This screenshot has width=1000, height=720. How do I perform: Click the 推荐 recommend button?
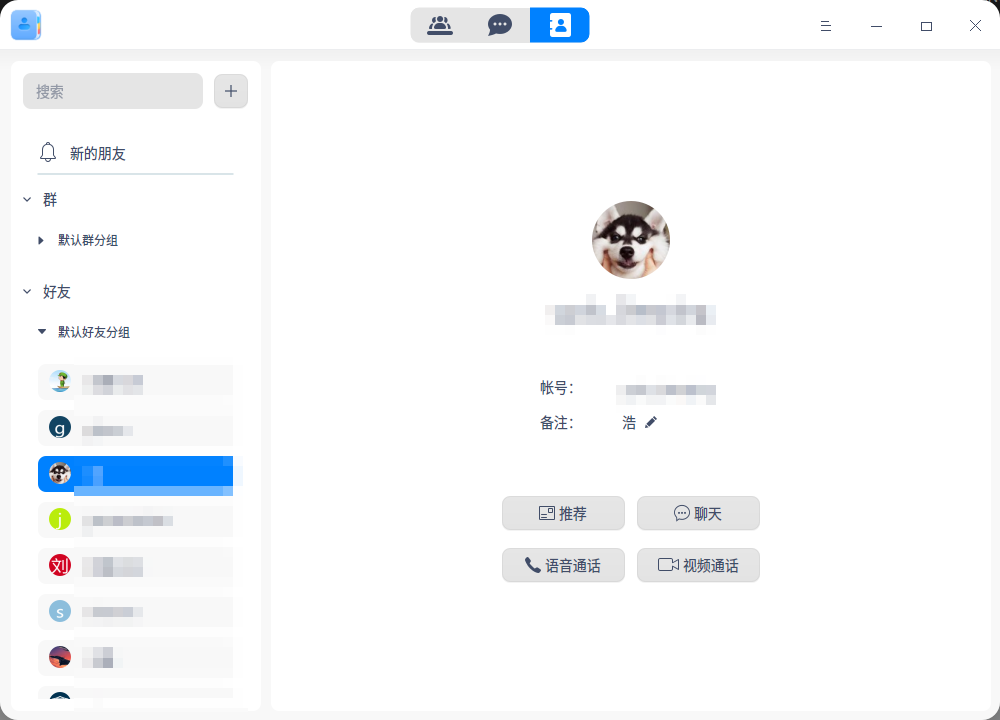563,513
